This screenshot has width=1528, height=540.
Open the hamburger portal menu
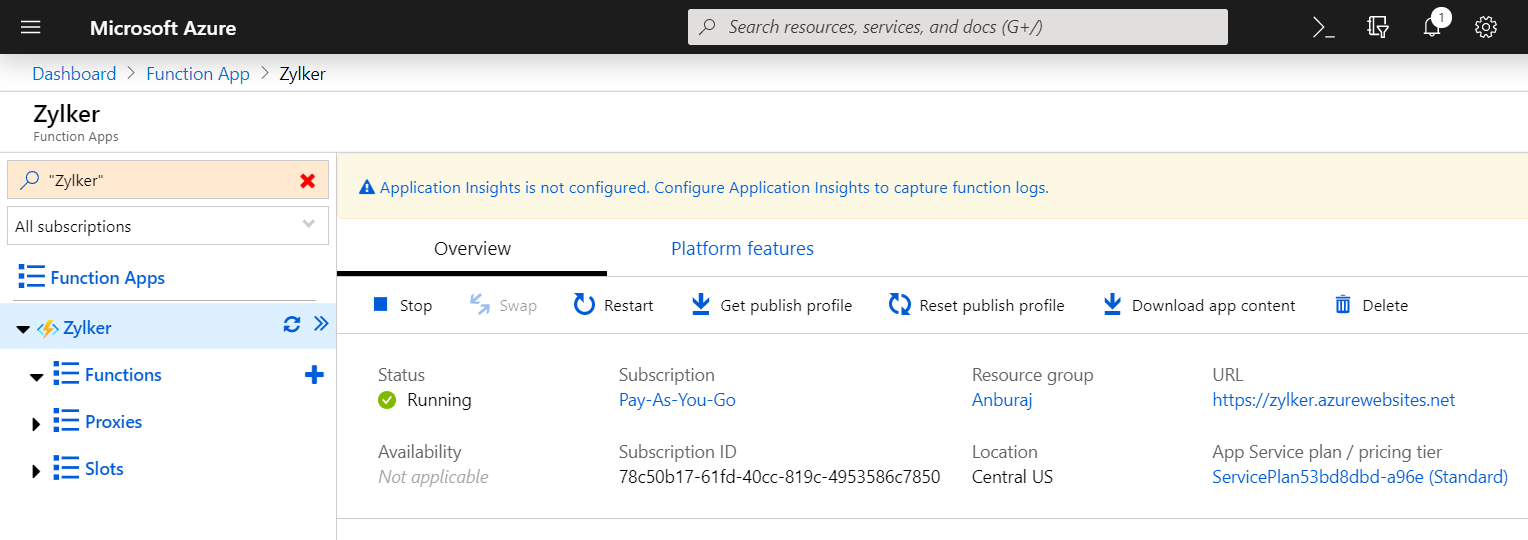coord(31,27)
